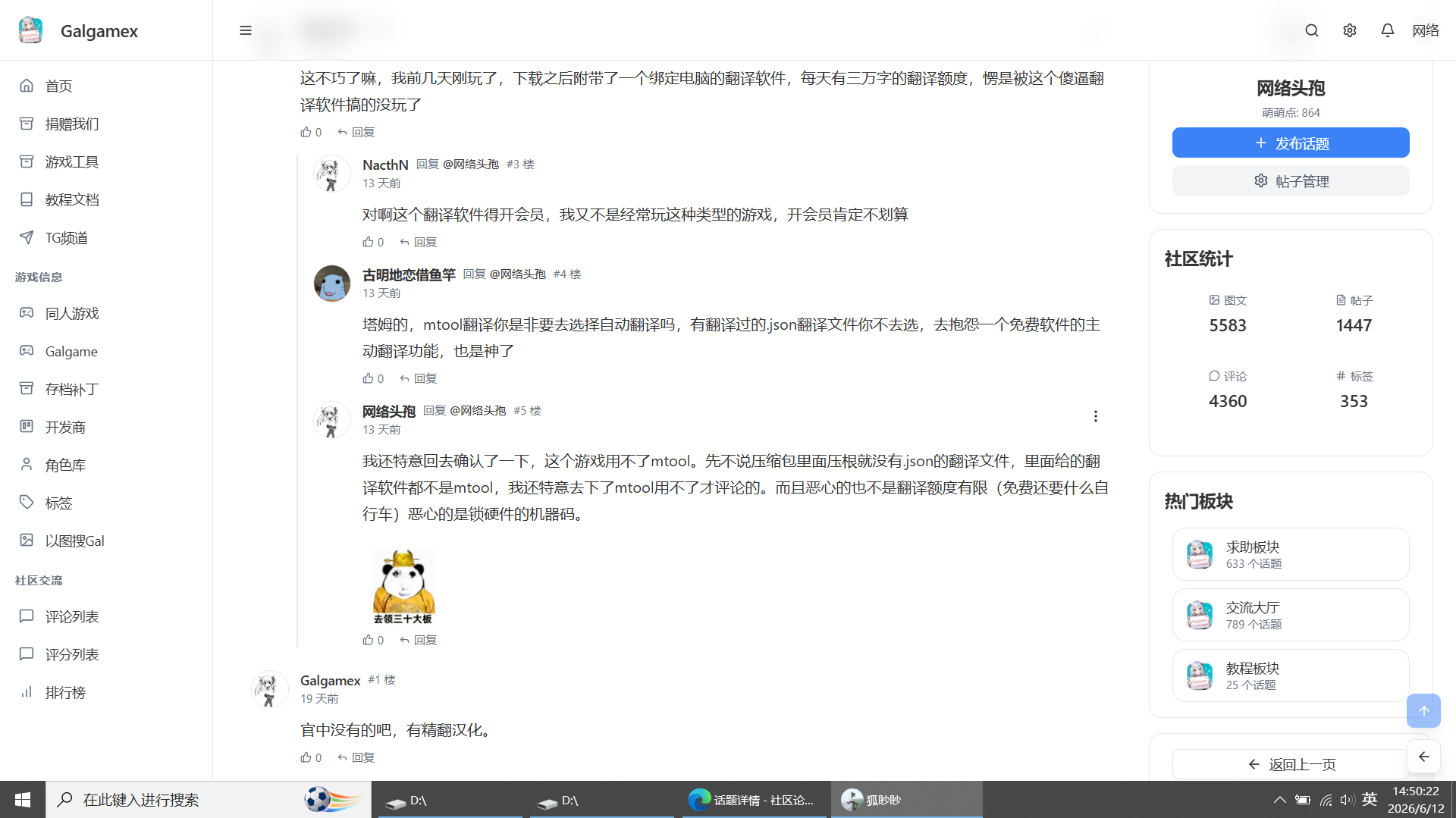This screenshot has width=1456, height=818.
Task: Click the Galgame sidebar gamepad icon
Action: click(x=27, y=350)
